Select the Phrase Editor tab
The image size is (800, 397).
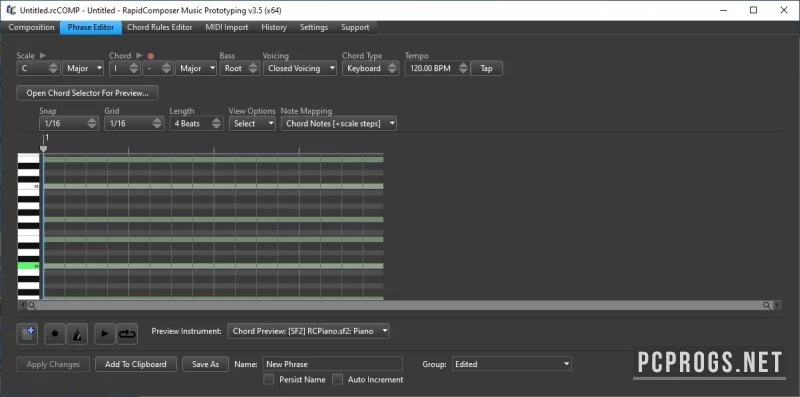coord(91,28)
